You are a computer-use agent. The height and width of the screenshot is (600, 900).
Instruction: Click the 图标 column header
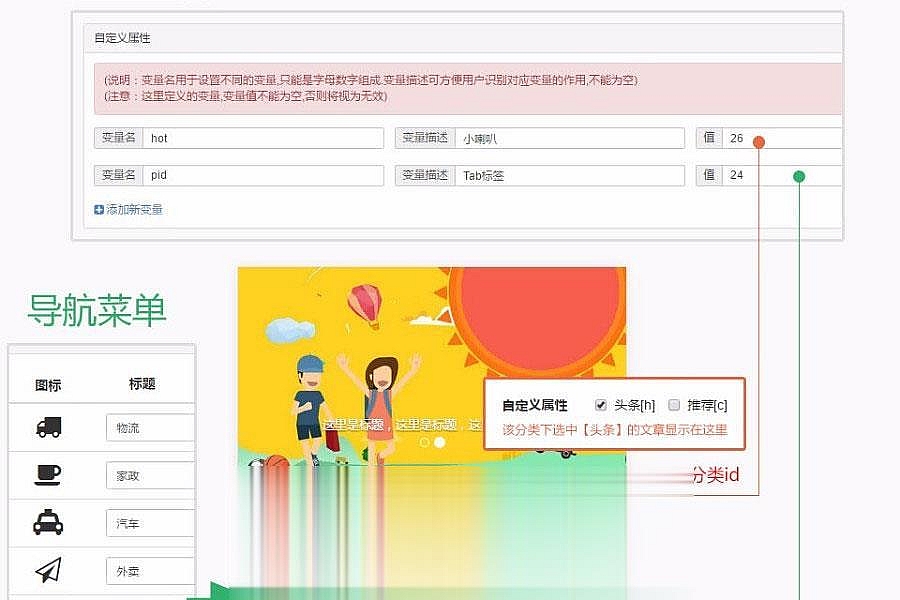(x=48, y=385)
